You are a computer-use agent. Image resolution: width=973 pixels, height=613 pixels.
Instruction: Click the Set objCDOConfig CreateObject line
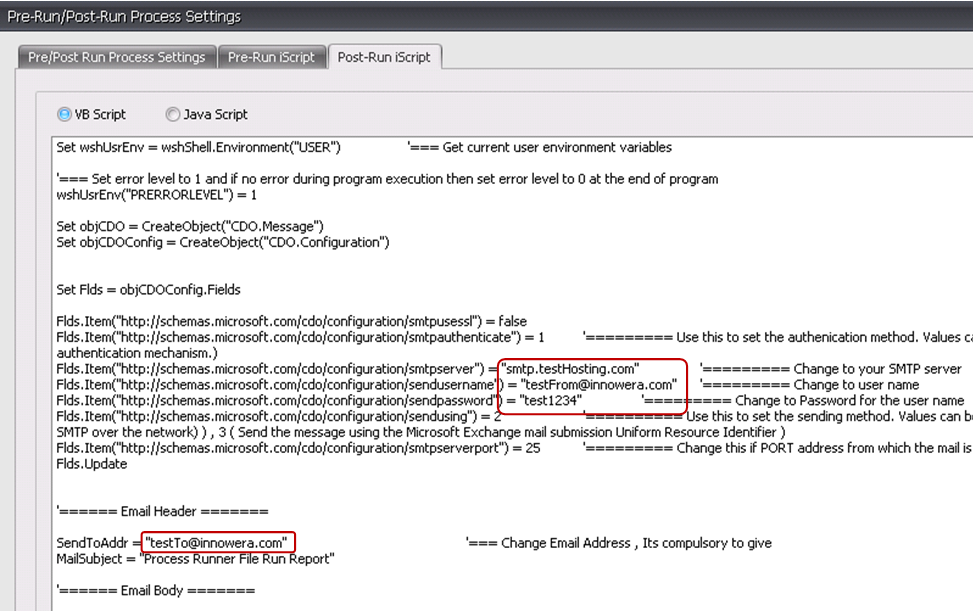click(222, 243)
